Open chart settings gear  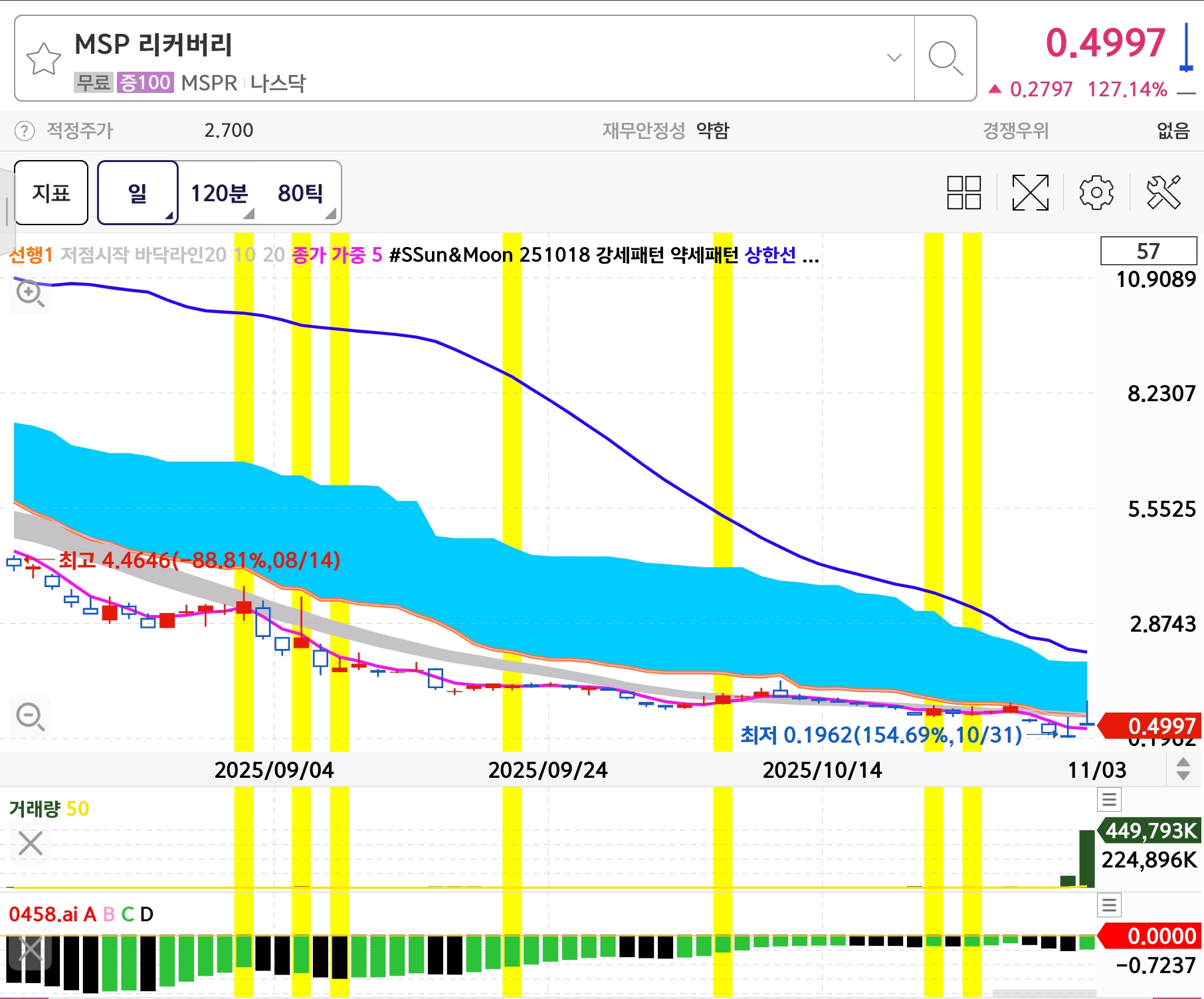(x=1096, y=193)
